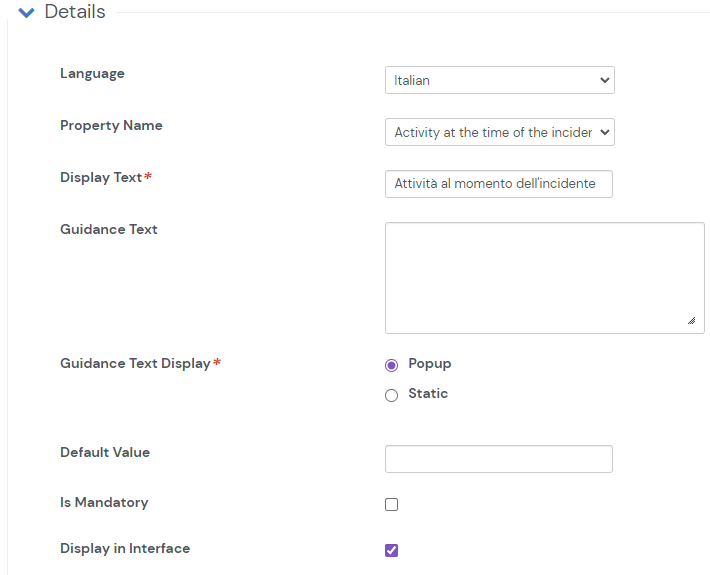Open the Language dropdown showing Italian
The width and height of the screenshot is (710, 575).
pos(499,80)
